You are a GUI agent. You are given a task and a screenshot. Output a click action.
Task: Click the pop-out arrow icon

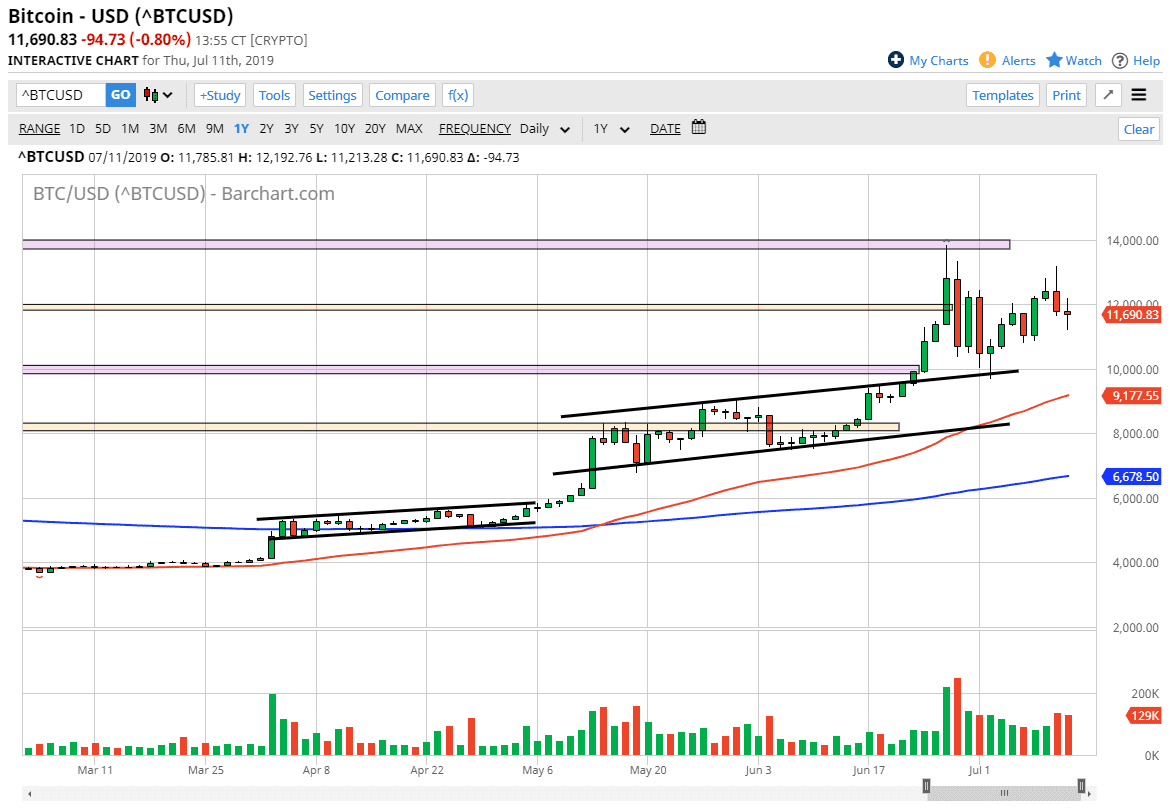(1107, 94)
